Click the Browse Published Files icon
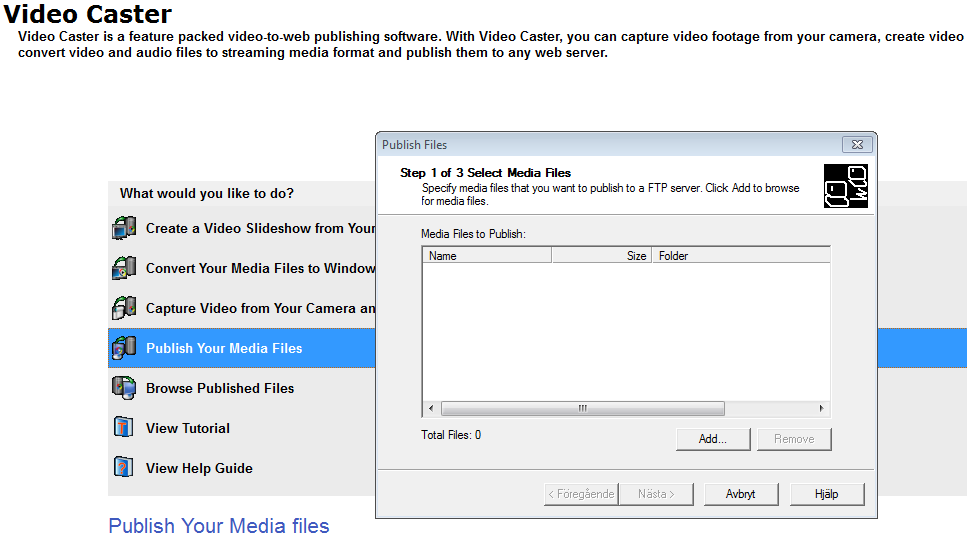967x537 pixels. pos(123,388)
